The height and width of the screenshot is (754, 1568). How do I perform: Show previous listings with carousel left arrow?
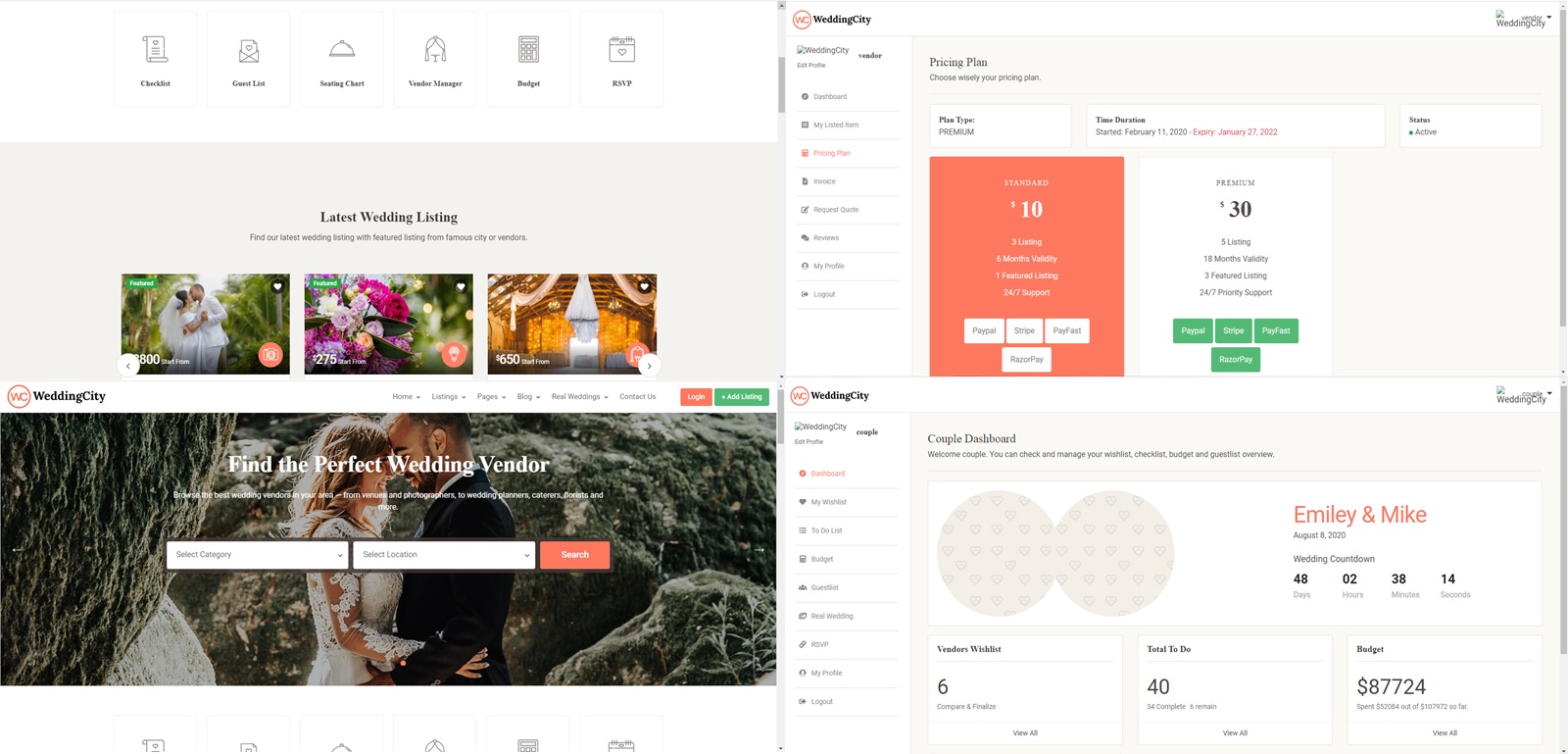point(128,366)
